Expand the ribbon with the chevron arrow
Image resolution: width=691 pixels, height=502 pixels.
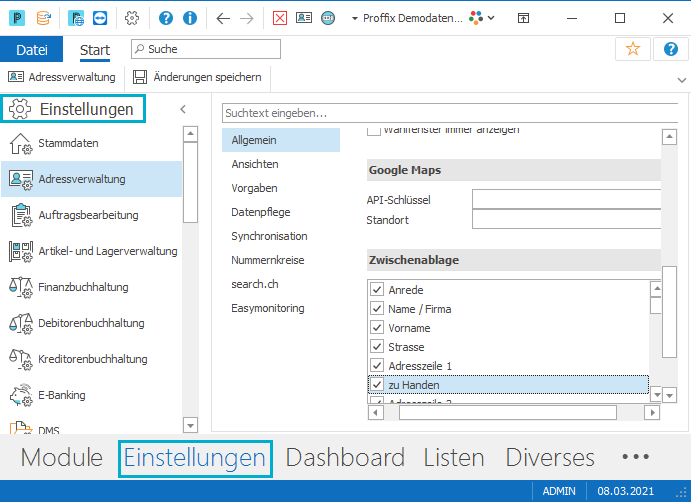[x=681, y=80]
